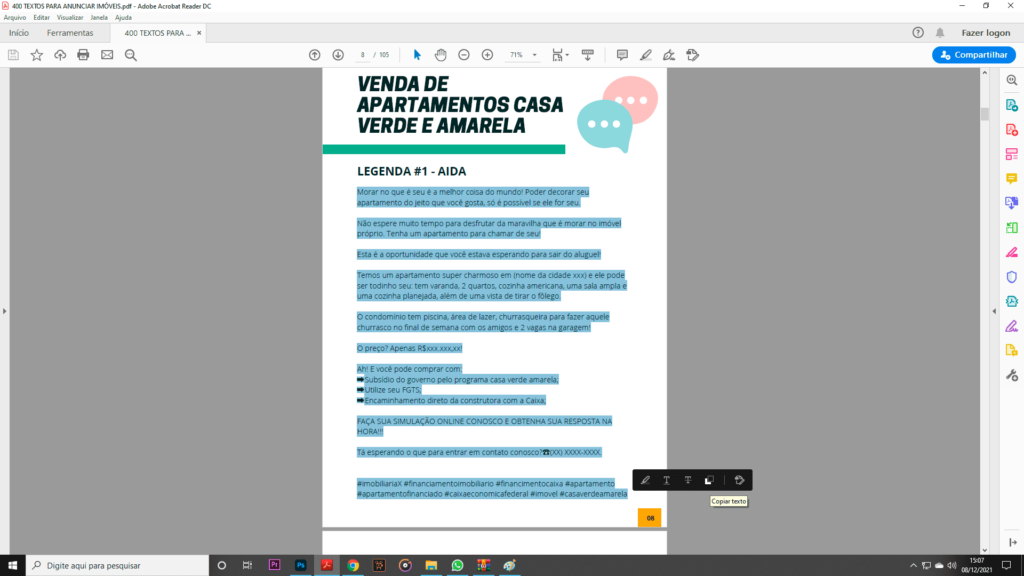Save the file with the floppy icon
Image resolution: width=1024 pixels, height=576 pixels.
tap(13, 55)
